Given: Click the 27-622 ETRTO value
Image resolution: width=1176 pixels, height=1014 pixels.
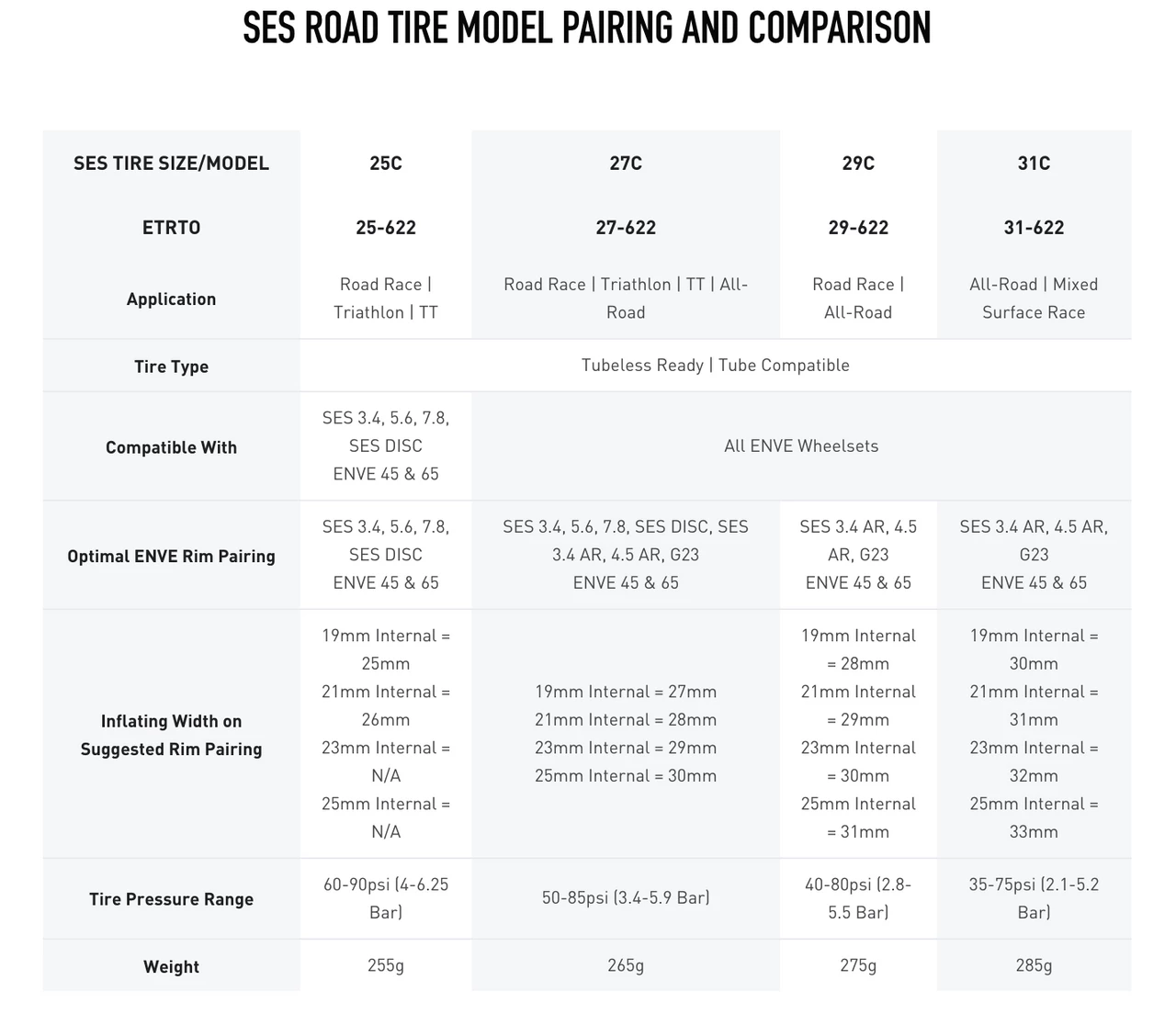Looking at the screenshot, I should click(x=626, y=228).
